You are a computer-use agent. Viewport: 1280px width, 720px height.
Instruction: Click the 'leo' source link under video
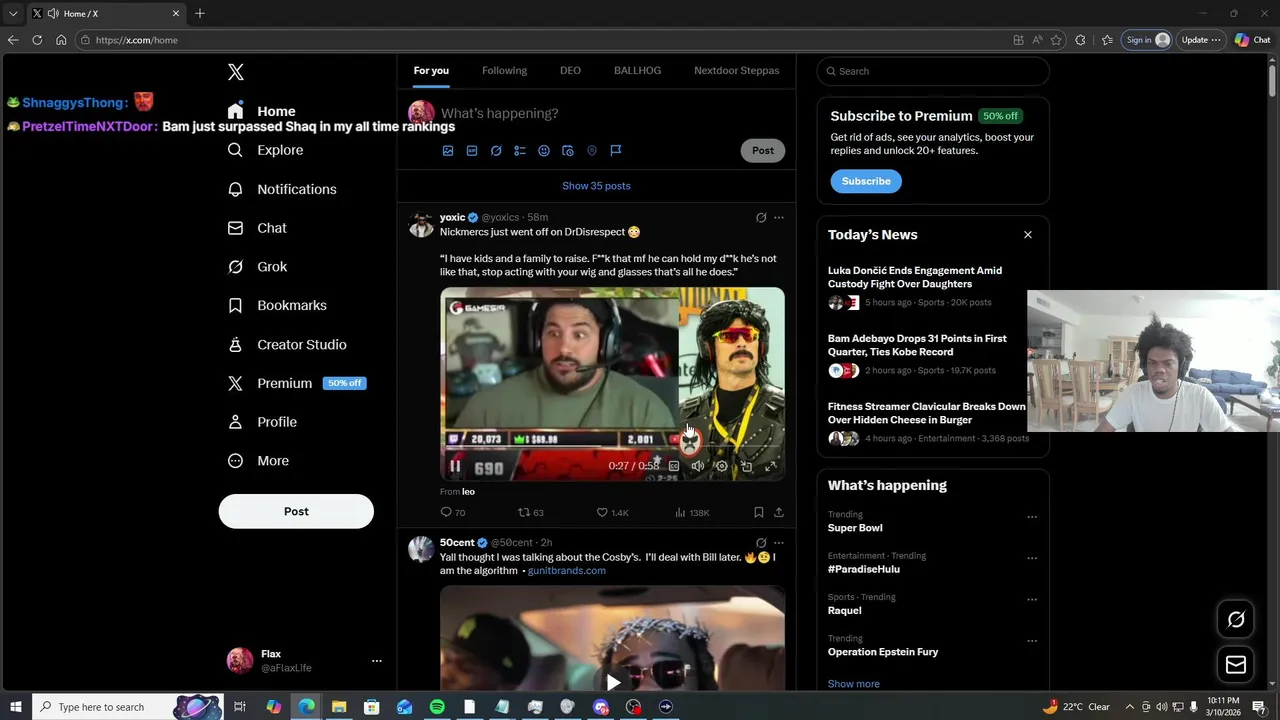coord(468,492)
